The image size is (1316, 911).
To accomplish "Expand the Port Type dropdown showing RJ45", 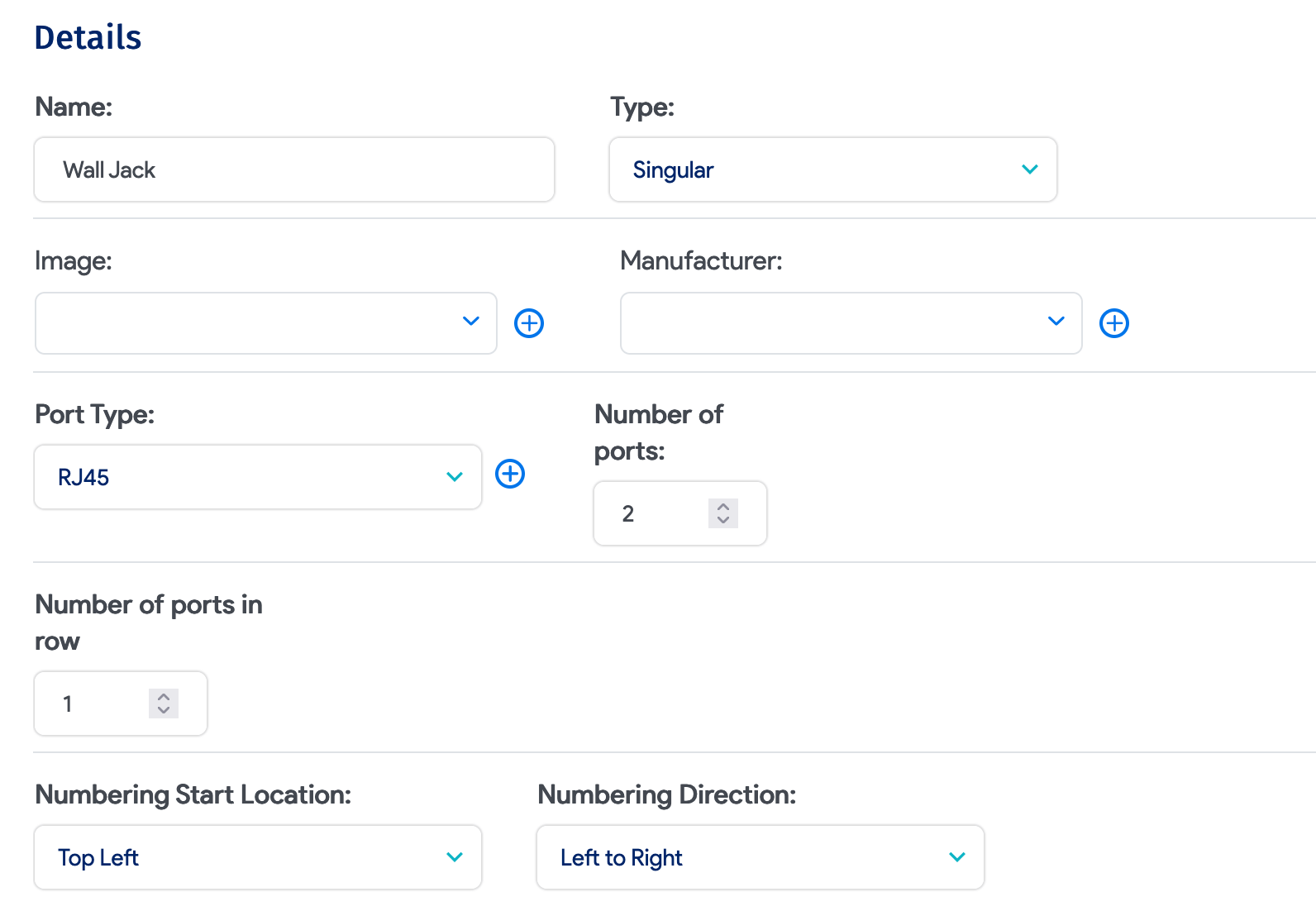I will pyautogui.click(x=257, y=477).
